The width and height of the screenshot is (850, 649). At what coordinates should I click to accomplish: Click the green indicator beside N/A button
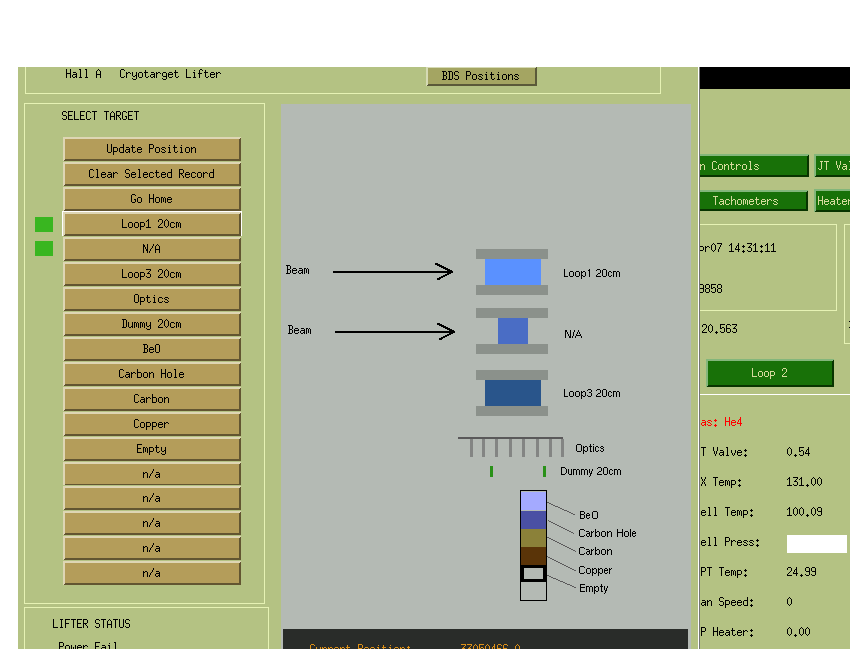click(x=44, y=248)
